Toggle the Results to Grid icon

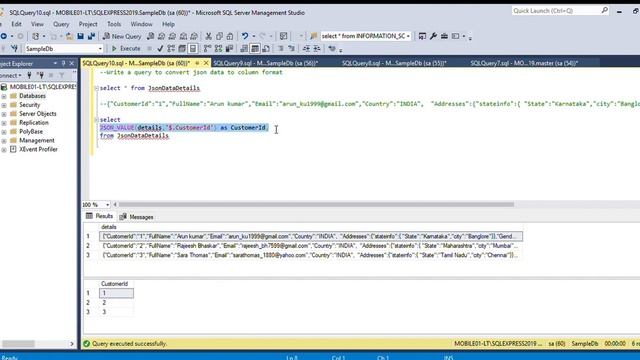coord(255,49)
